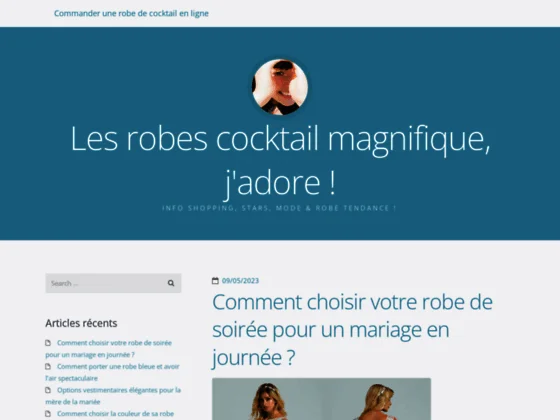Open 'Commander une robe de cocktail en ligne' menu link
The width and height of the screenshot is (560, 420).
[x=131, y=14]
